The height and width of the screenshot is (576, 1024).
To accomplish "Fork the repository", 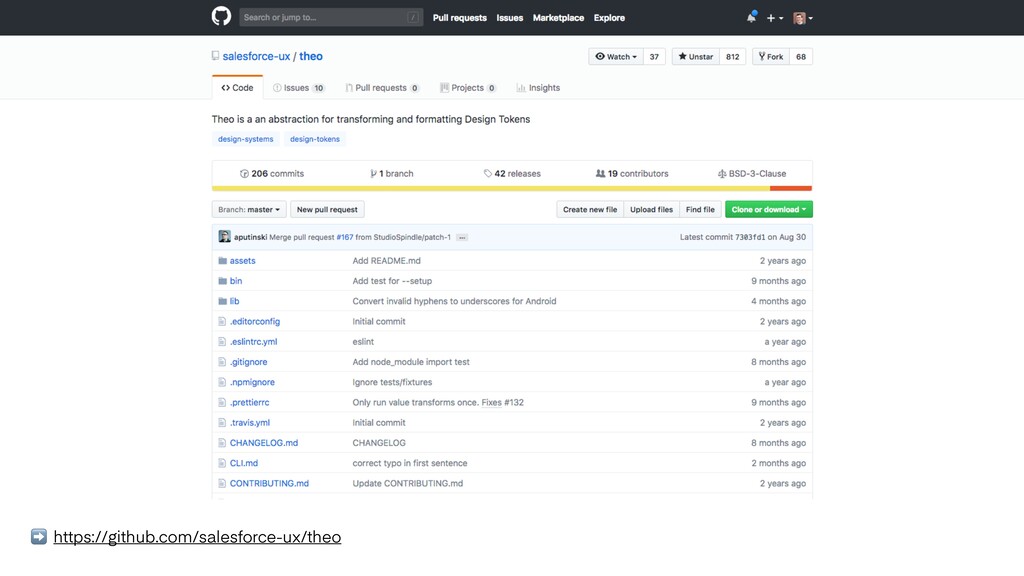I will (771, 57).
